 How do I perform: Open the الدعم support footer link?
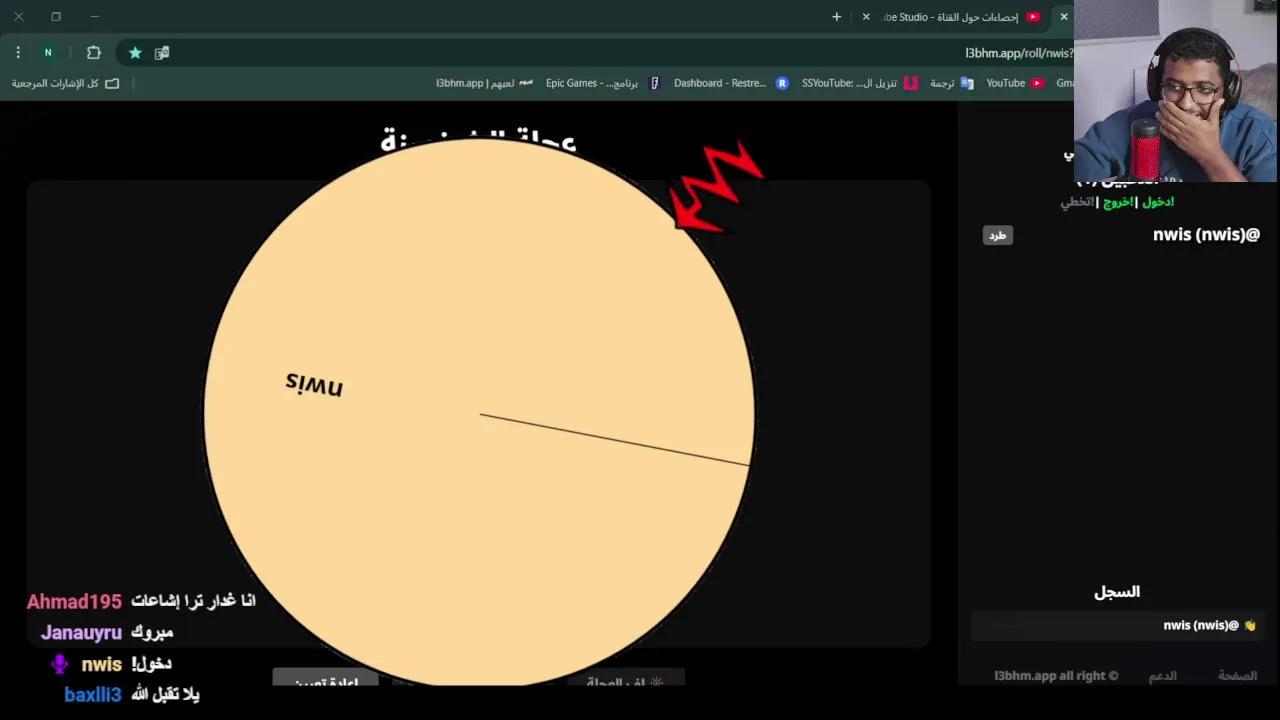point(1162,676)
